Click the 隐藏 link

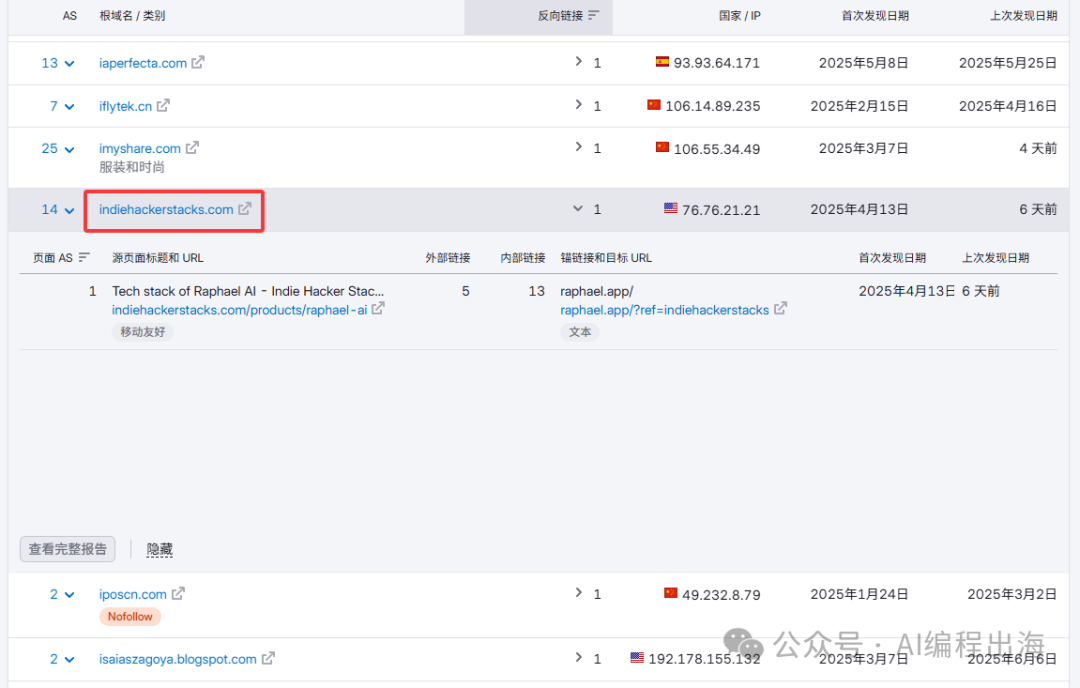[160, 549]
